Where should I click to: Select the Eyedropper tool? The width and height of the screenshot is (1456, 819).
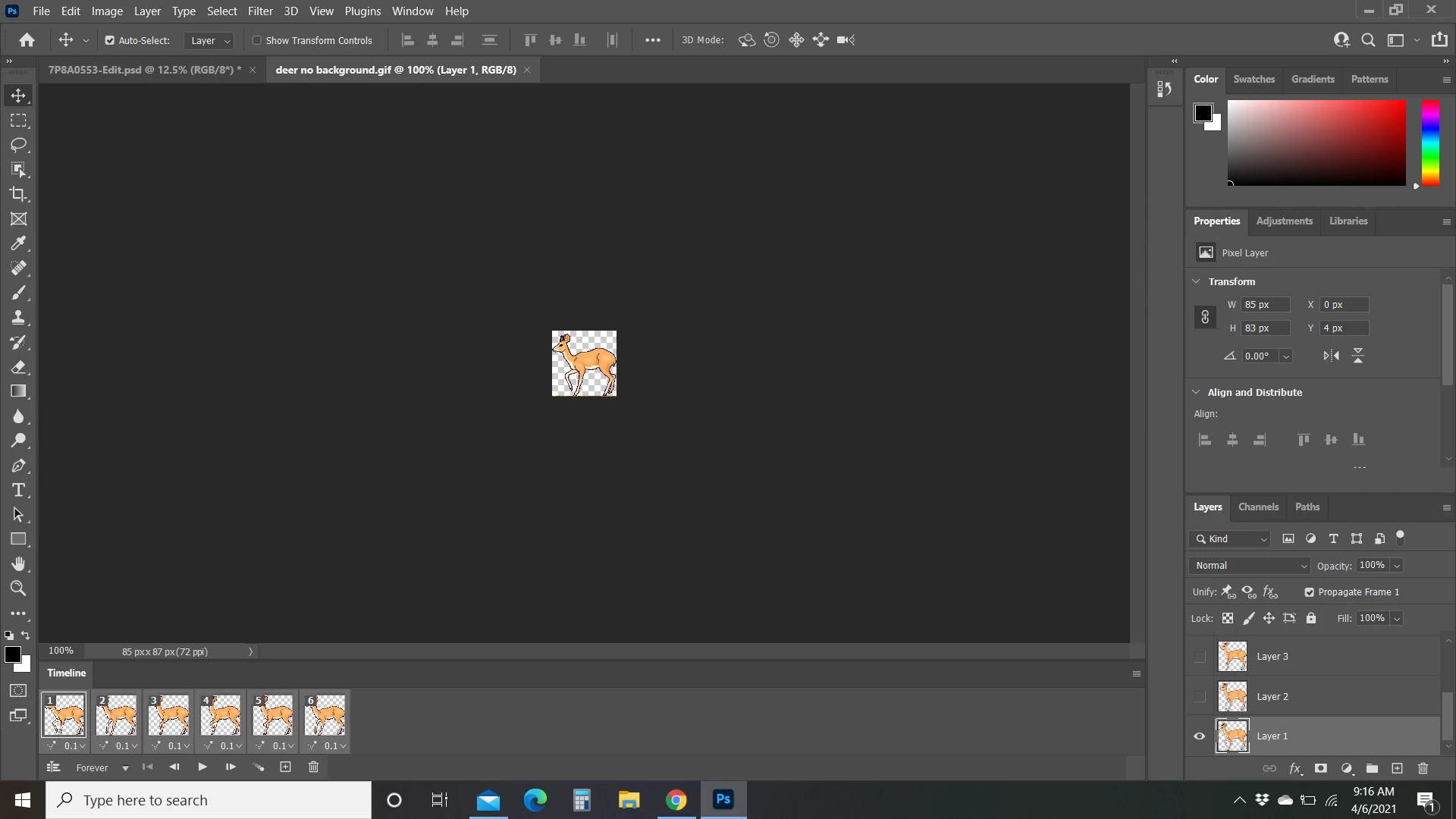tap(18, 243)
